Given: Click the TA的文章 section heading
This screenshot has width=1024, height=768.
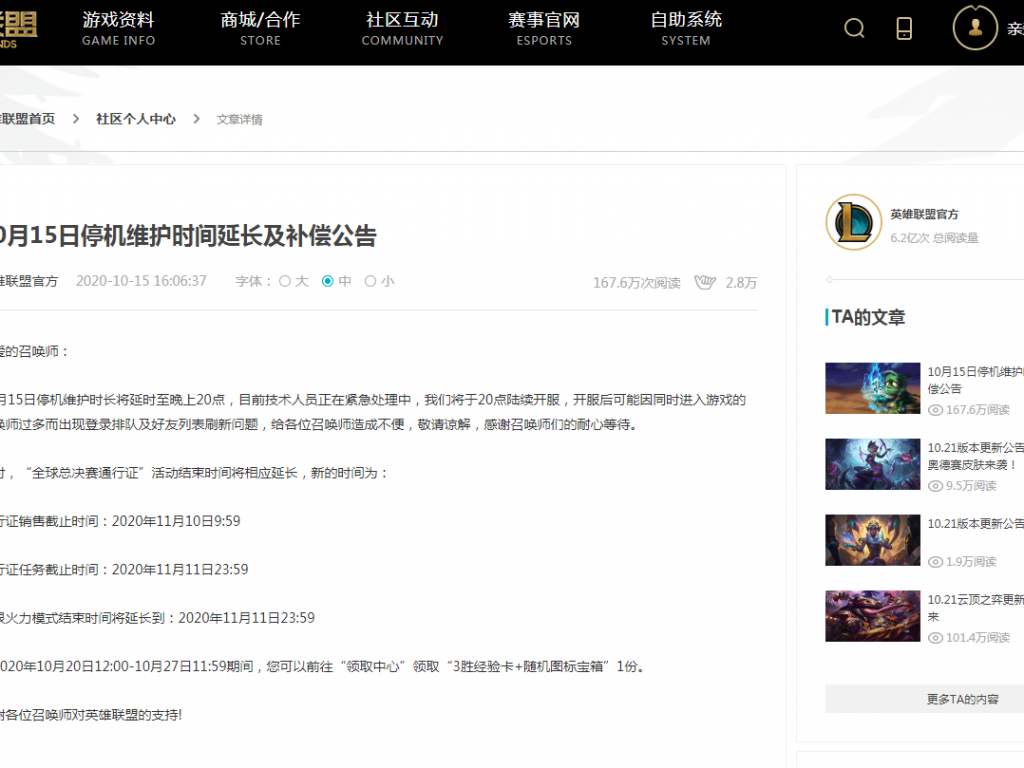Looking at the screenshot, I should [x=868, y=317].
